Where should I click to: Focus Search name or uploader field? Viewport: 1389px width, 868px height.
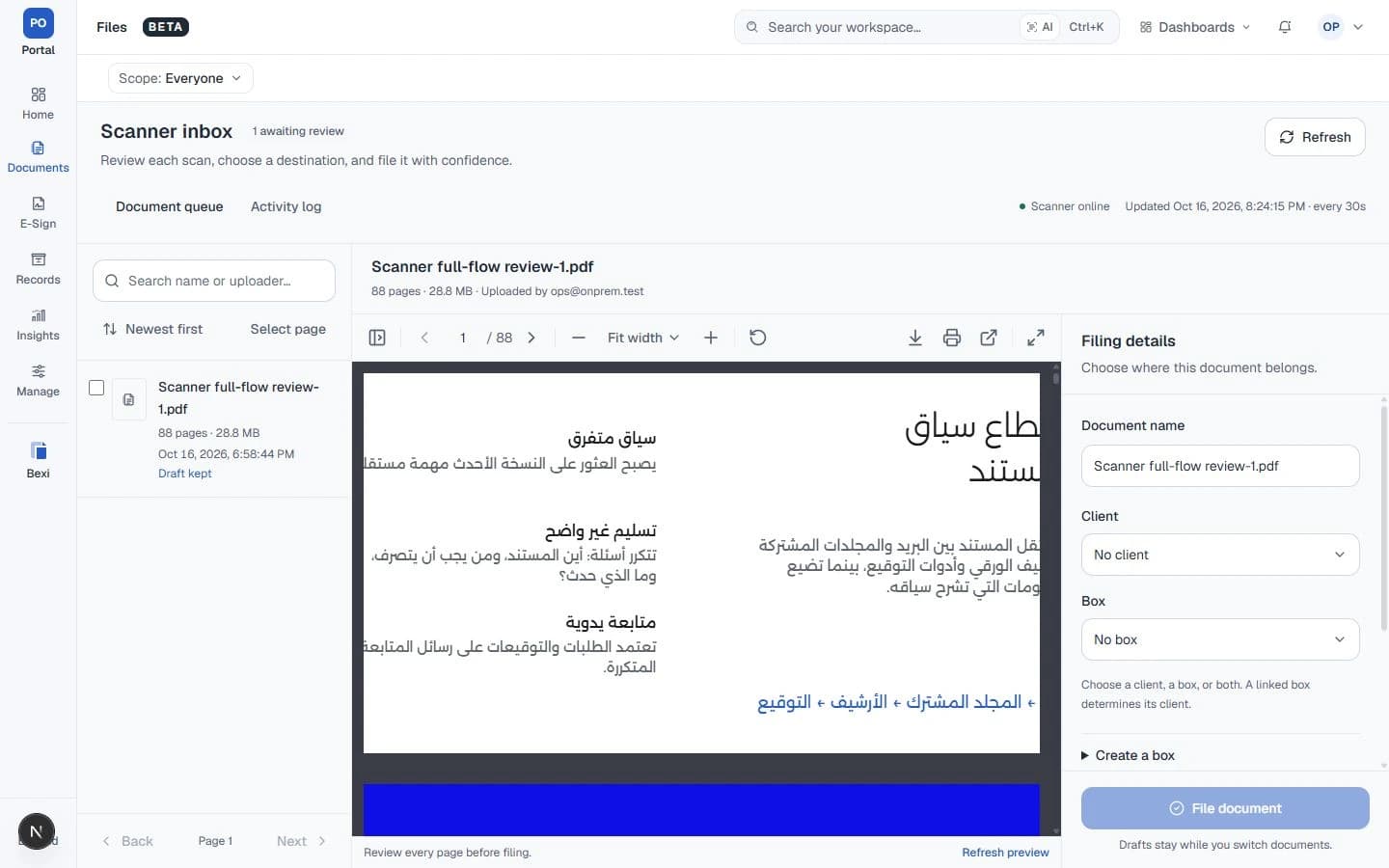tap(214, 281)
